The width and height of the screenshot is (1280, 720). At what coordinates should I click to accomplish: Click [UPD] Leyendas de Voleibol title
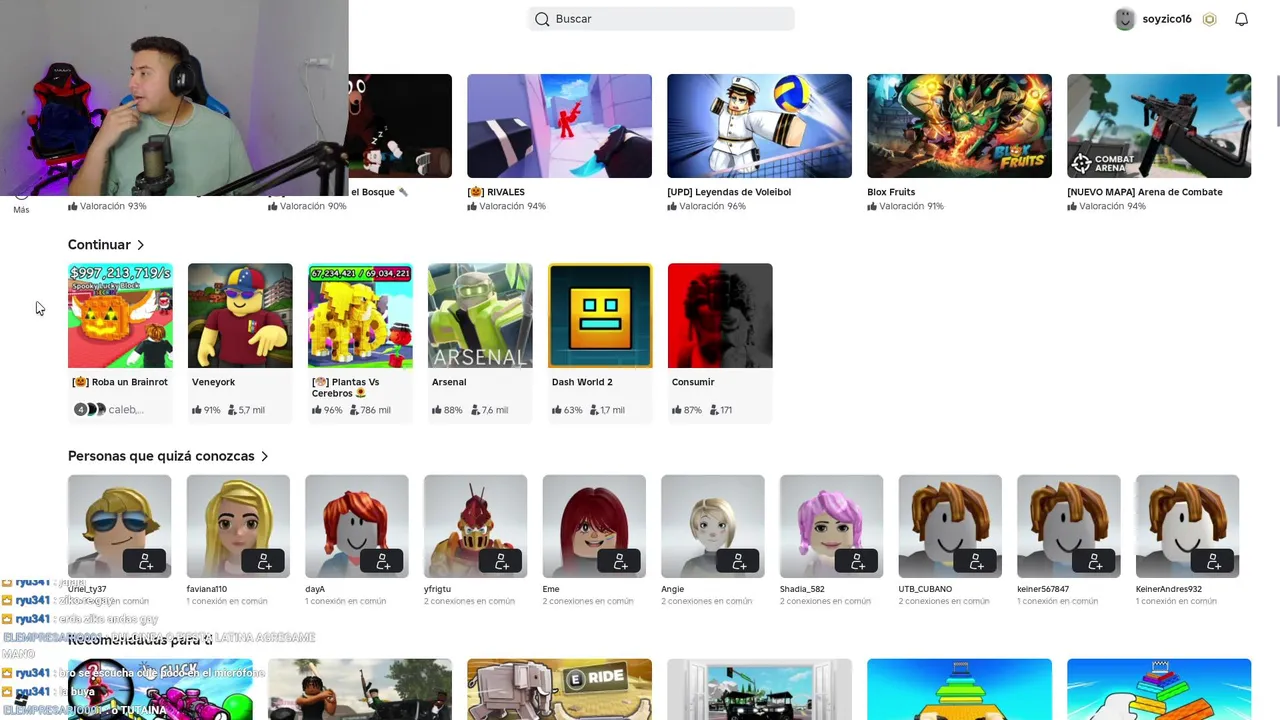click(x=729, y=192)
